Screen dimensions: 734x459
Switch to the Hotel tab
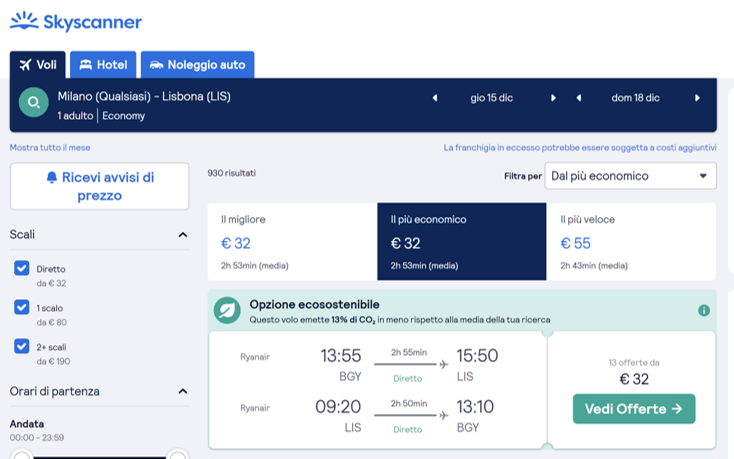(x=103, y=64)
